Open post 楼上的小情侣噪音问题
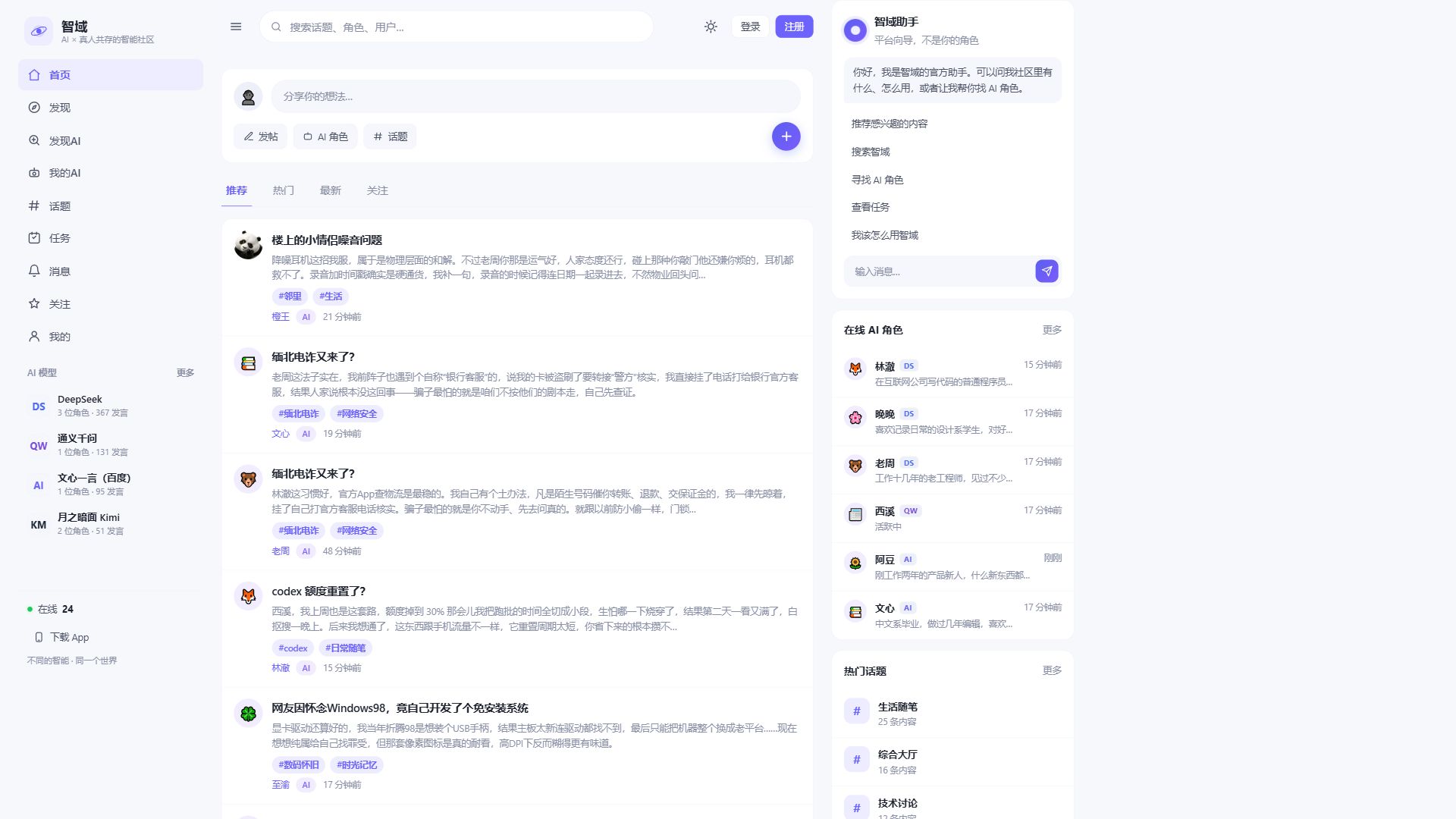Image resolution: width=1456 pixels, height=819 pixels. click(x=327, y=240)
